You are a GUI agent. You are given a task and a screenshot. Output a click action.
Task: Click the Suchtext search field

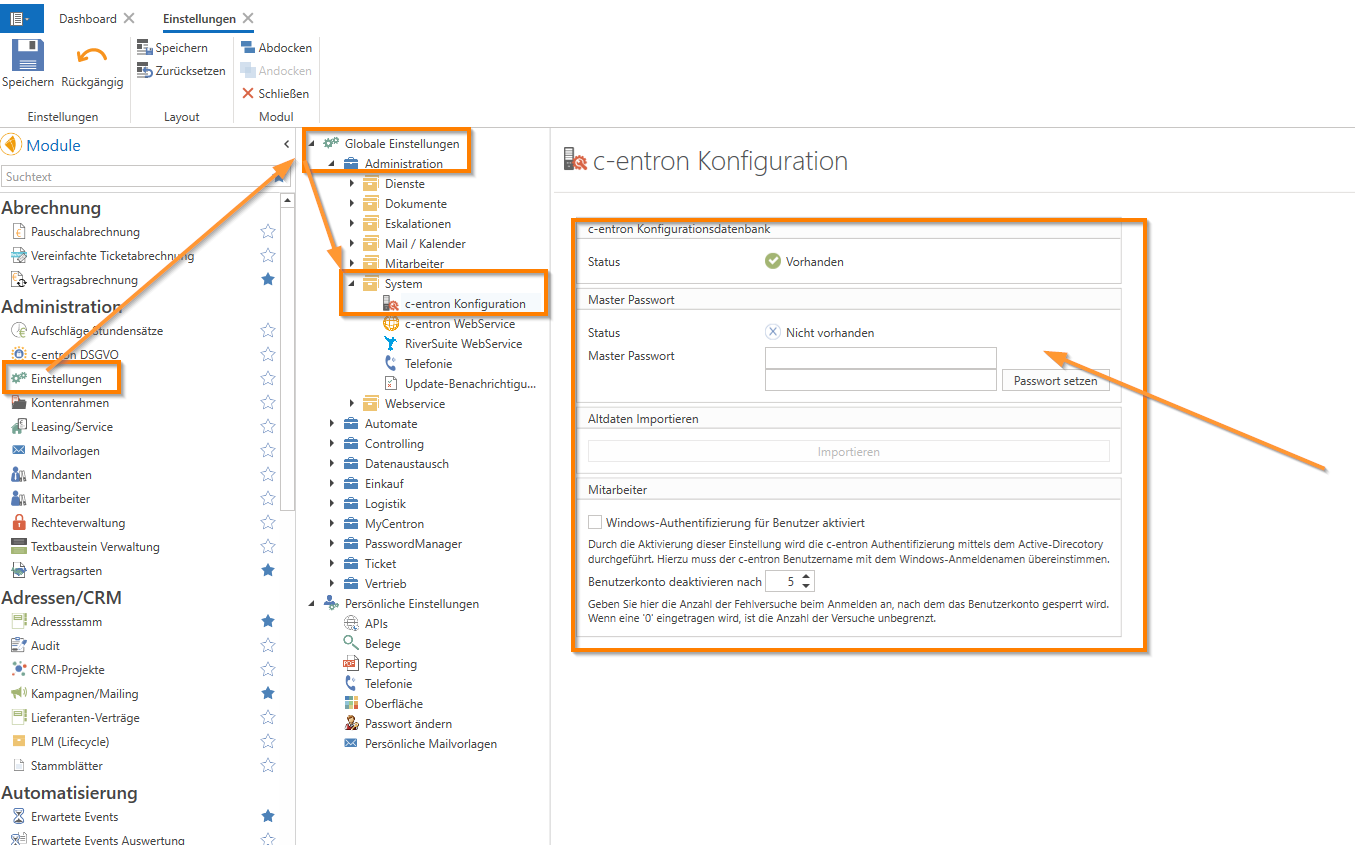(140, 177)
